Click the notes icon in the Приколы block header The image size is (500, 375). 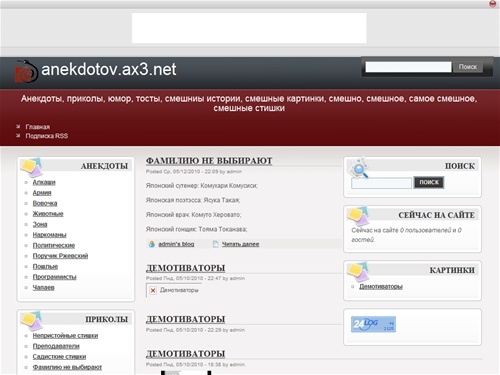pos(32,321)
